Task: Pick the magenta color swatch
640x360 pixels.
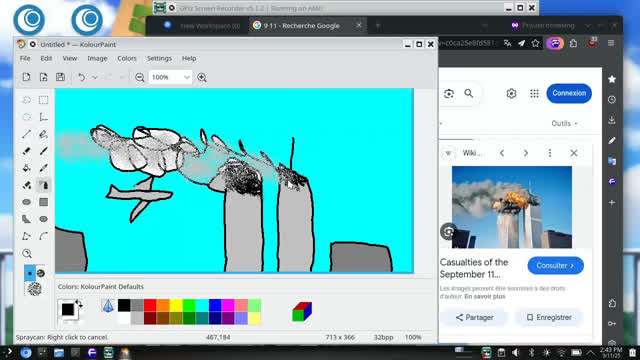Action: coord(228,305)
